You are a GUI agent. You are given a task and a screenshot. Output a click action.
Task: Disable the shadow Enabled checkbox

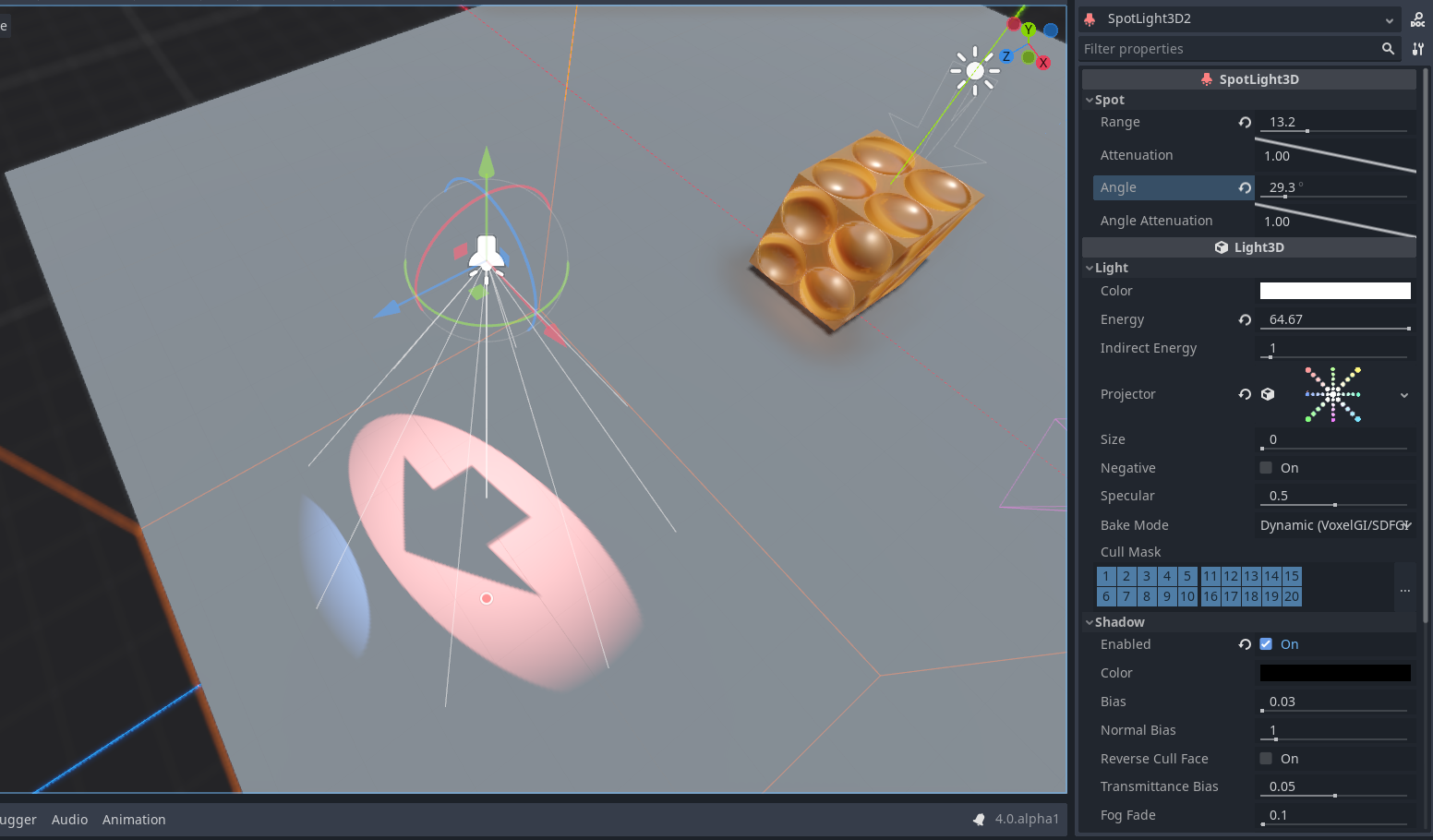tap(1266, 644)
